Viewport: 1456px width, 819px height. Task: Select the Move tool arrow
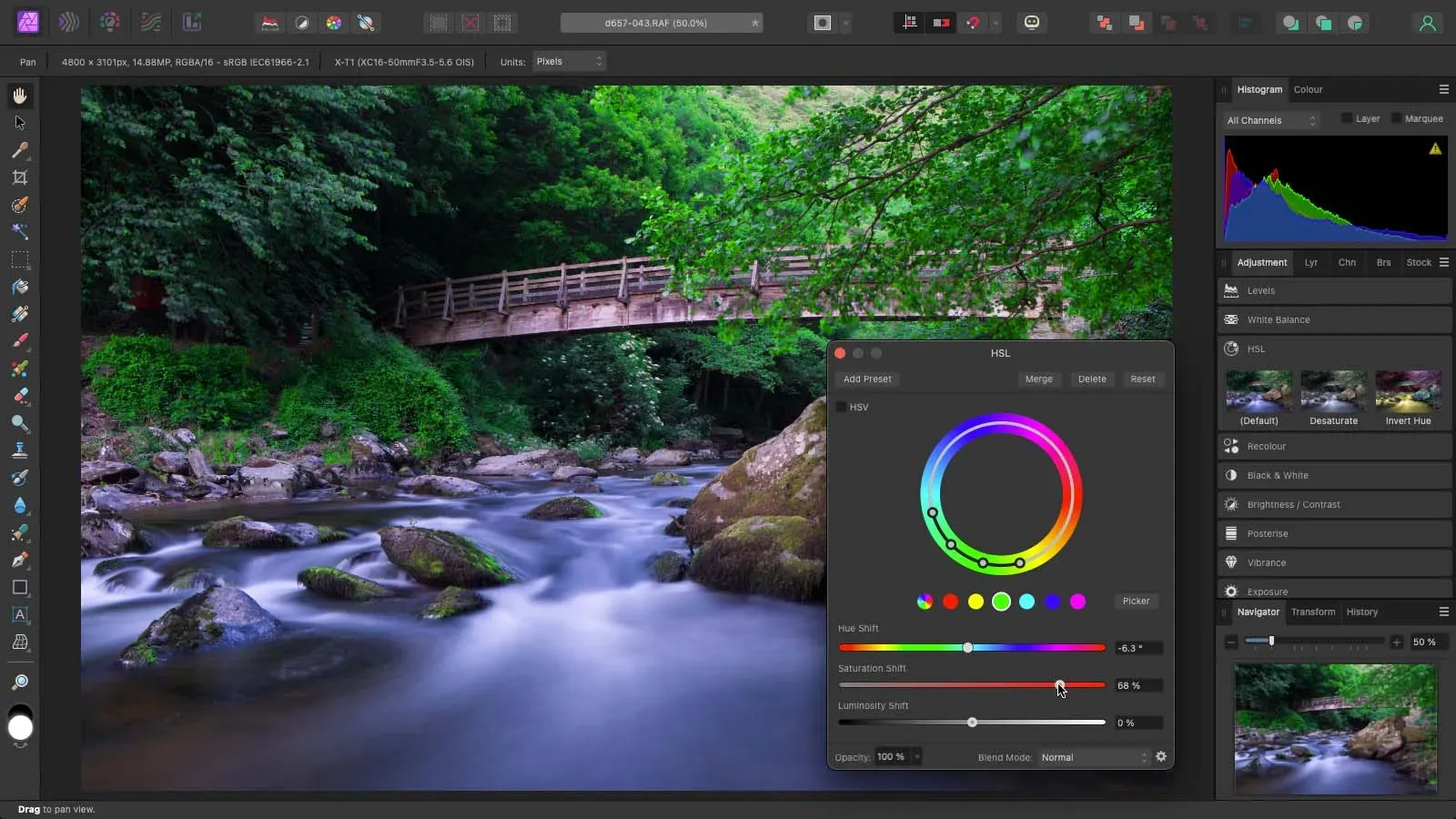pyautogui.click(x=20, y=123)
